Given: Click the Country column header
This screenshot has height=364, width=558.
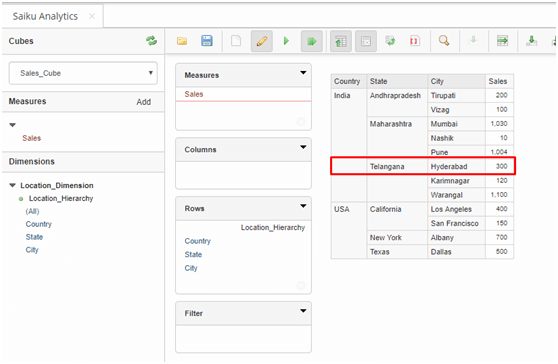Looking at the screenshot, I should pyautogui.click(x=349, y=81).
